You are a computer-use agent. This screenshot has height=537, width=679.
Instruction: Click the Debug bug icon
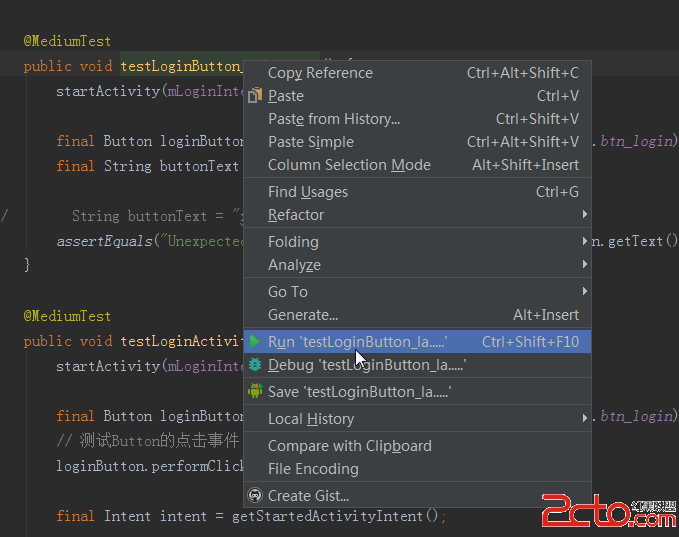click(255, 365)
